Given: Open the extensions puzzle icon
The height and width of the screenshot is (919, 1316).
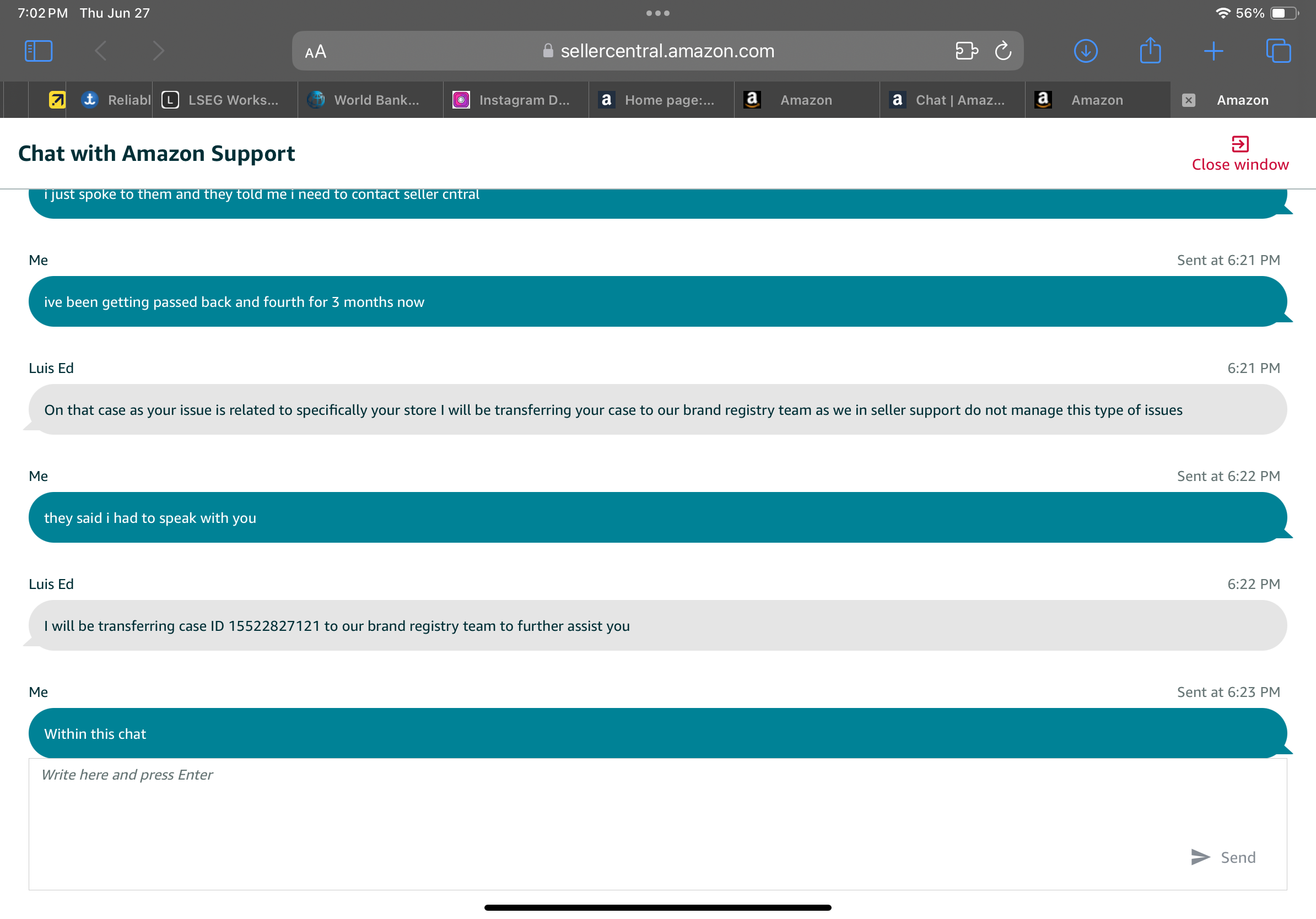Looking at the screenshot, I should tap(967, 51).
